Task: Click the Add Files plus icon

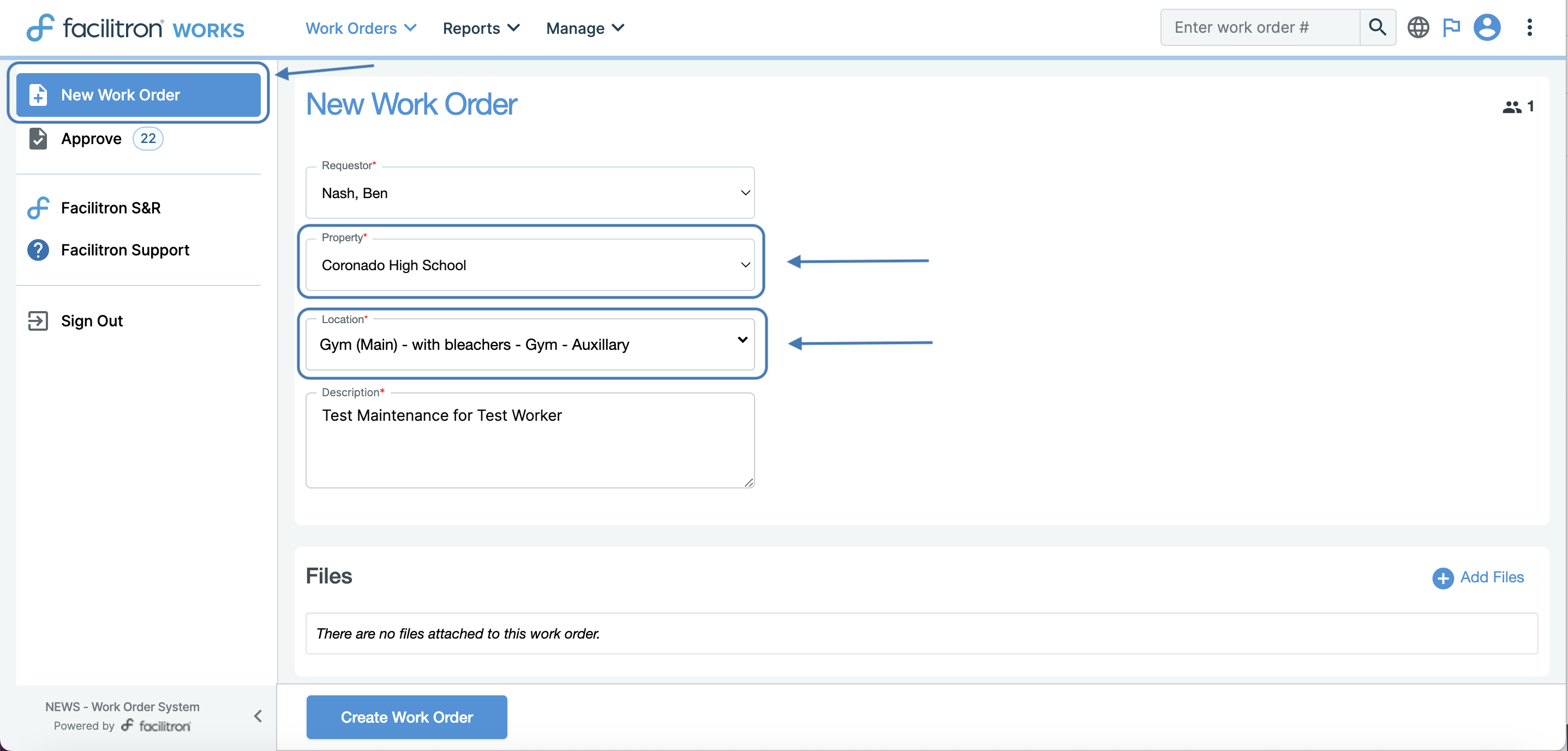Action: pos(1442,577)
